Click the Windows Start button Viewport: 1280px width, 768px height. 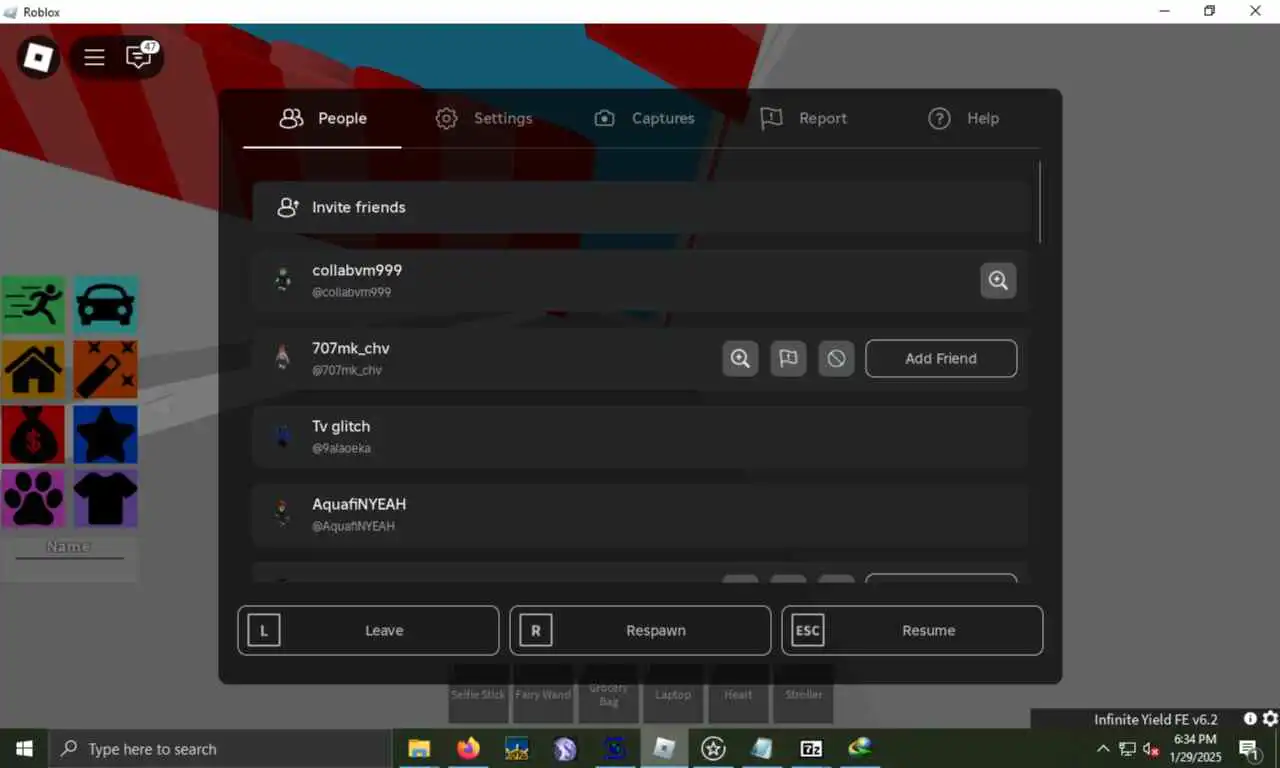coord(24,748)
